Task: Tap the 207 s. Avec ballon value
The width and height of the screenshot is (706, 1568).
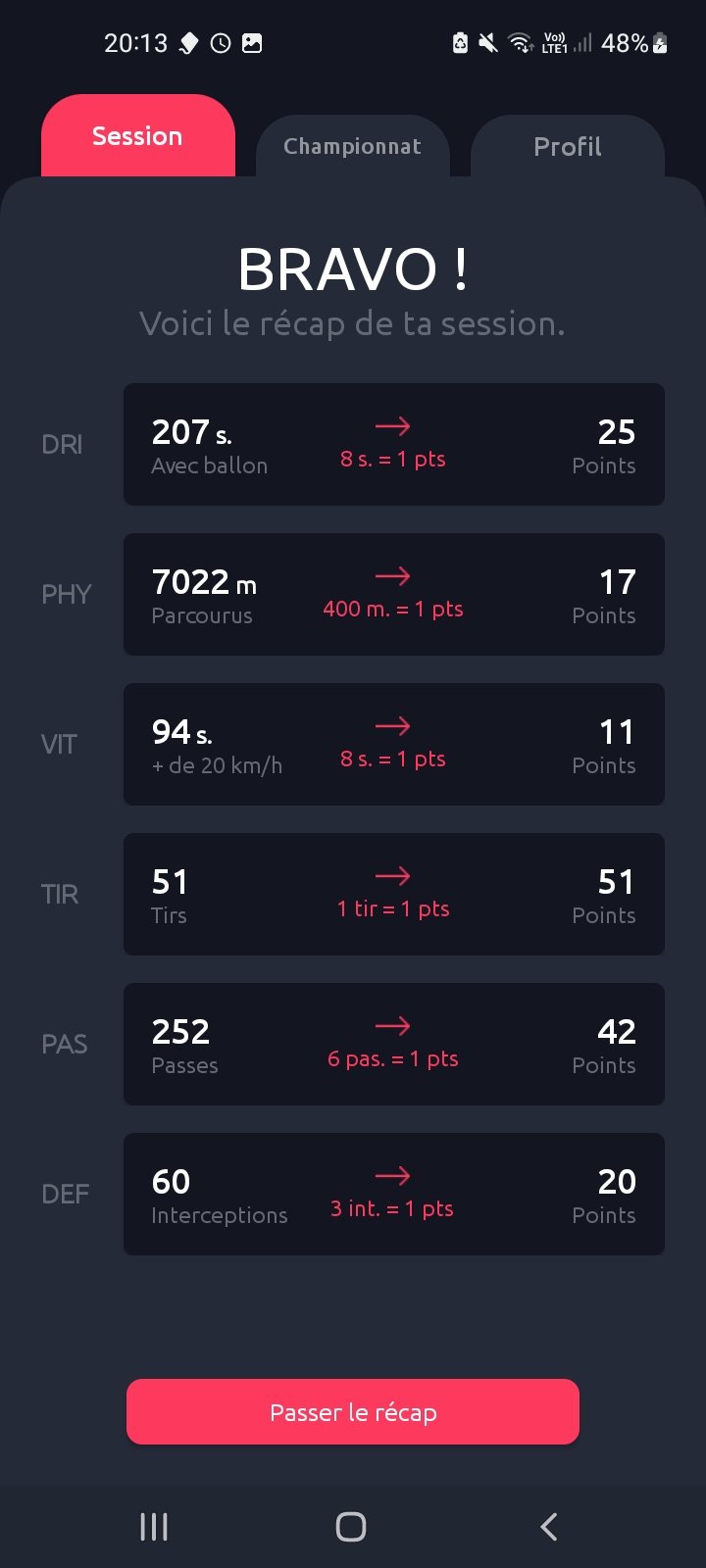Action: [x=191, y=432]
